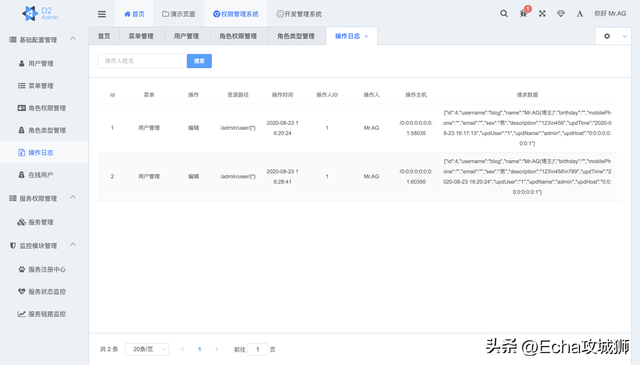This screenshot has height=365, width=640.
Task: Click the 服务管理 sidebar icon
Action: (22, 222)
